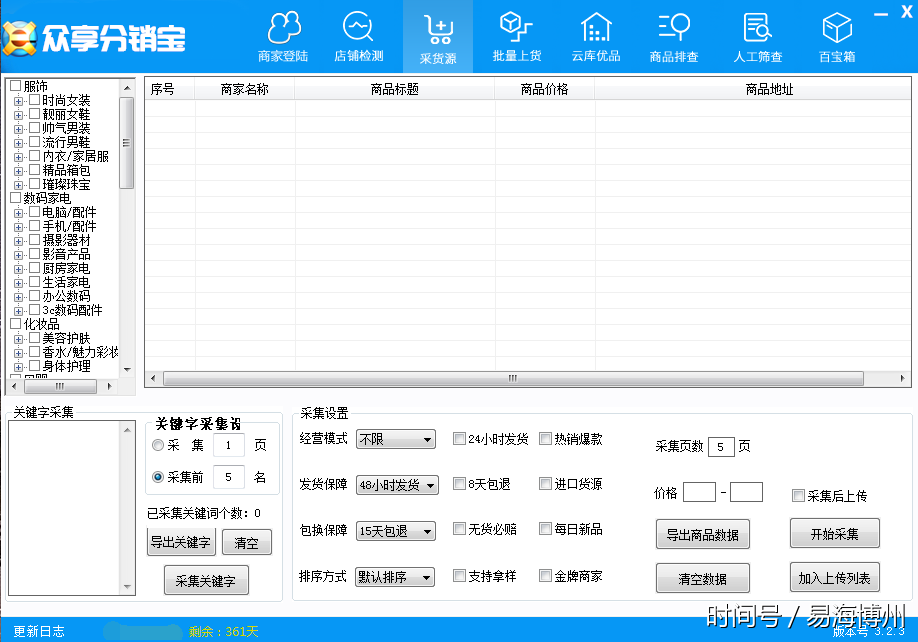
Task: Enable the 24小时发货 filter
Action: [460, 438]
